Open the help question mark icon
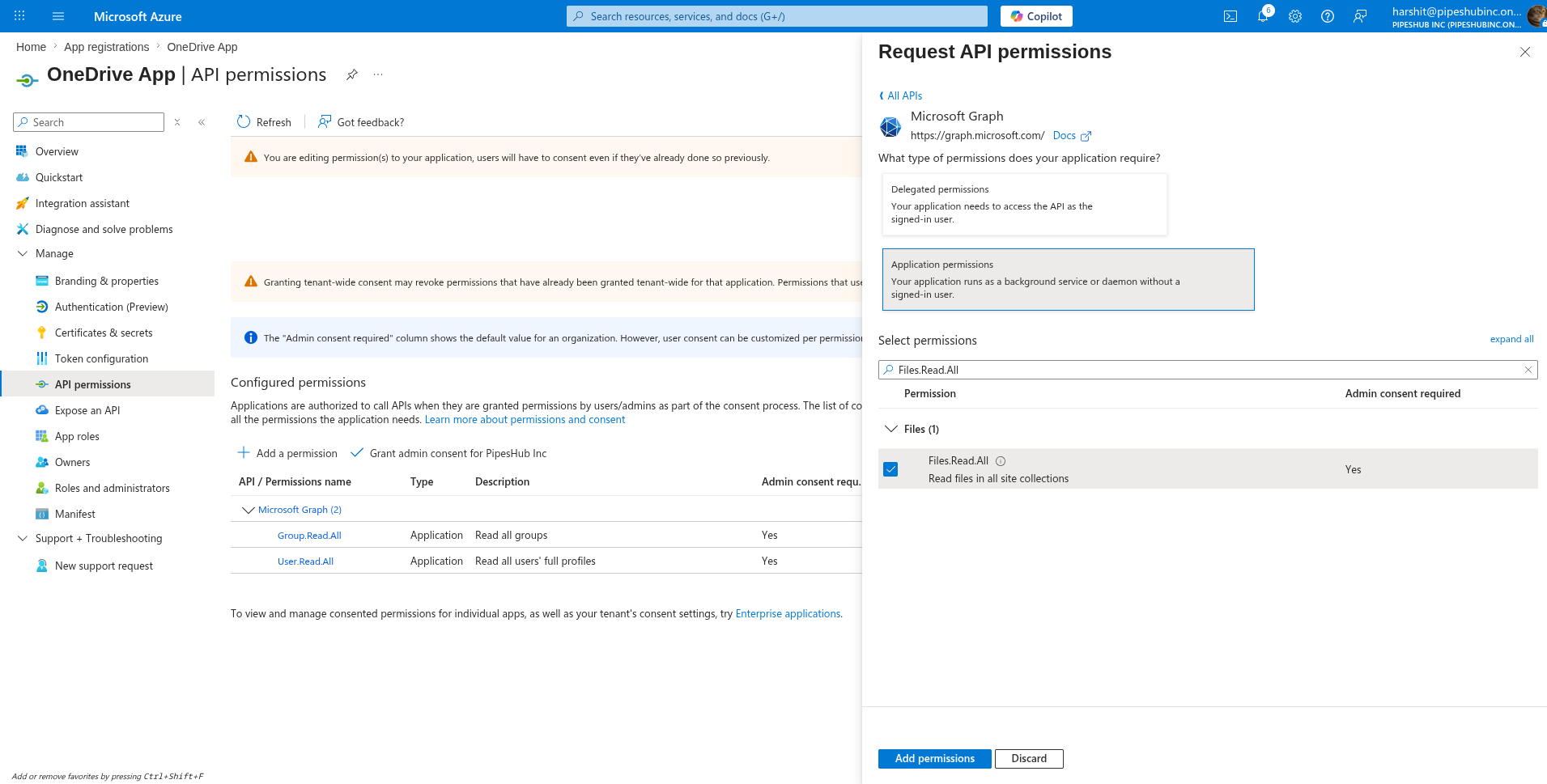Image resolution: width=1547 pixels, height=784 pixels. (1328, 16)
